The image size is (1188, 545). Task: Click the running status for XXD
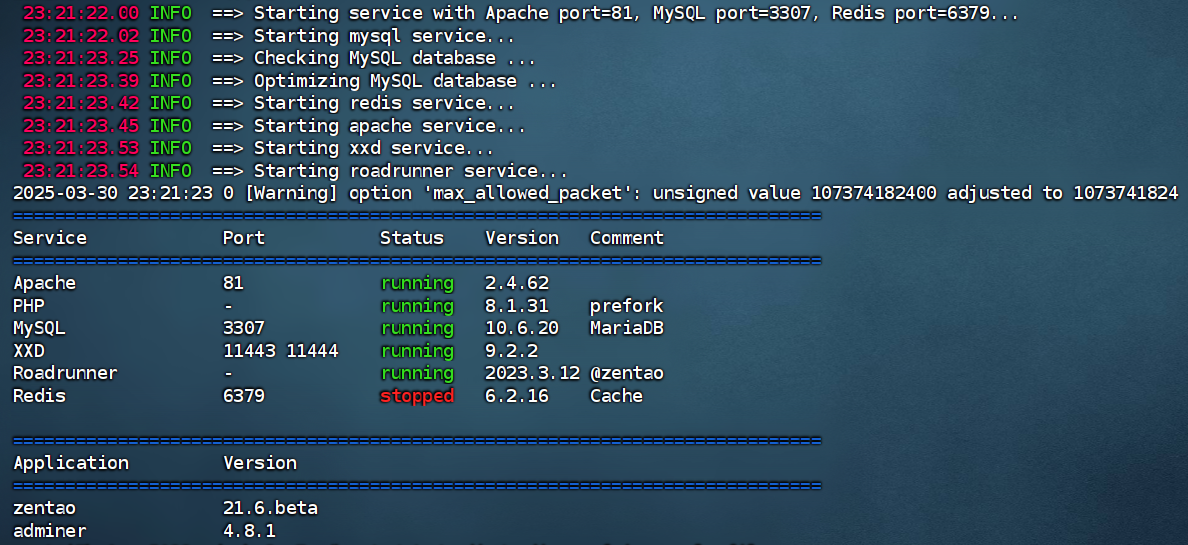417,351
